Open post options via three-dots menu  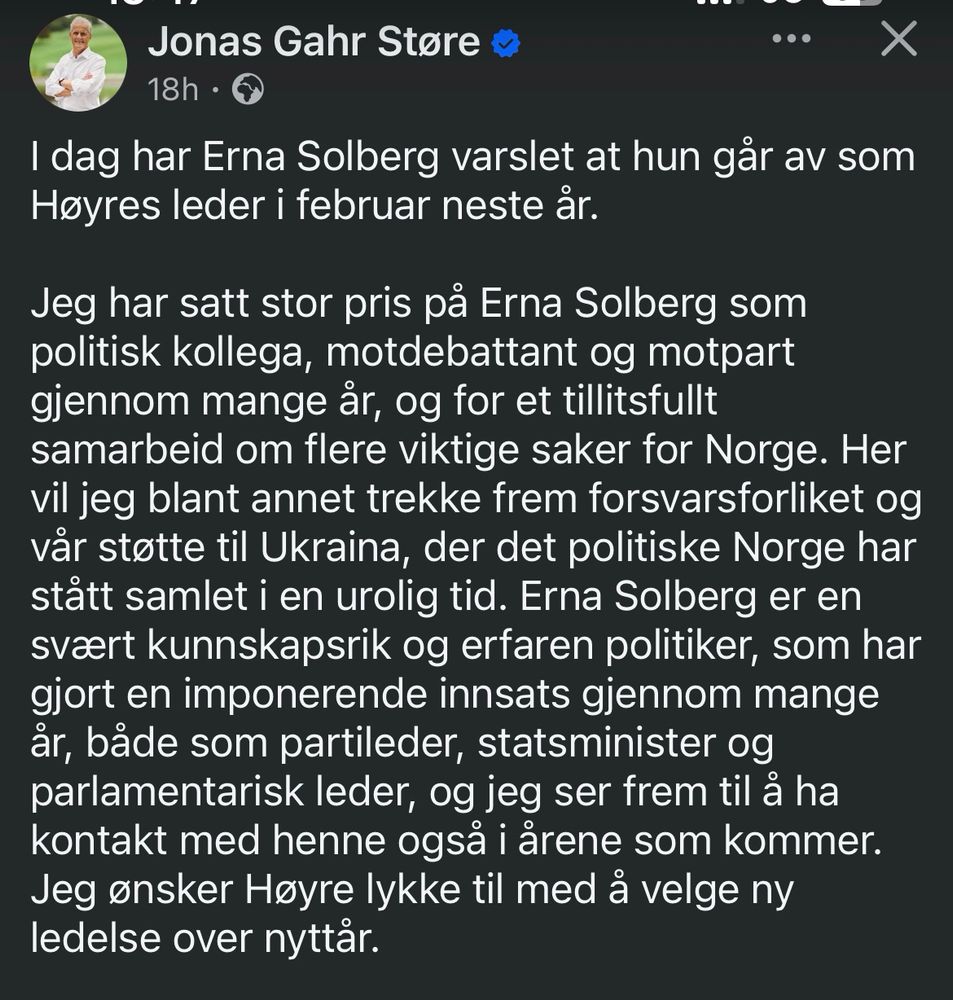pyautogui.click(x=791, y=39)
